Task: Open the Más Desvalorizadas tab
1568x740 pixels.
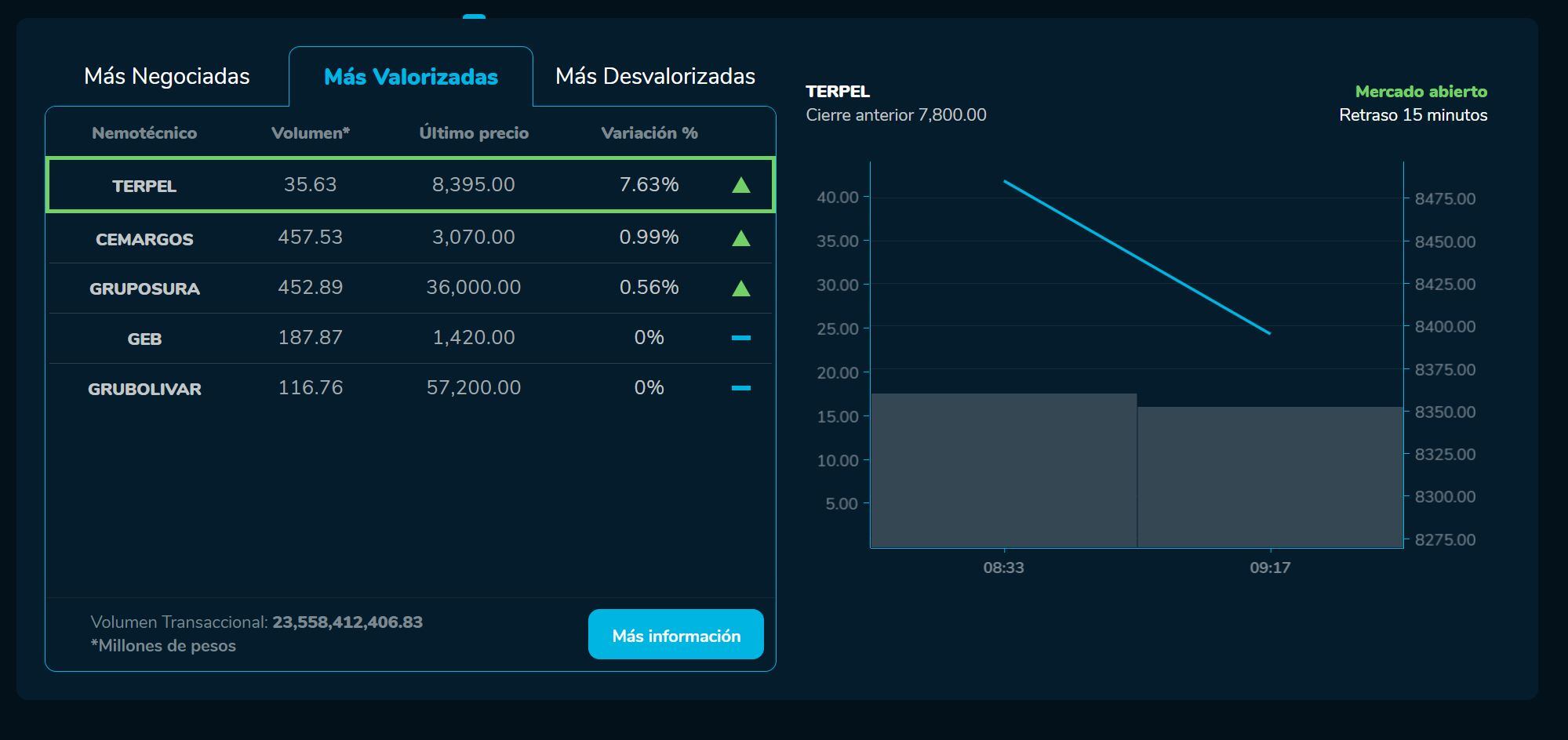Action: [x=655, y=76]
